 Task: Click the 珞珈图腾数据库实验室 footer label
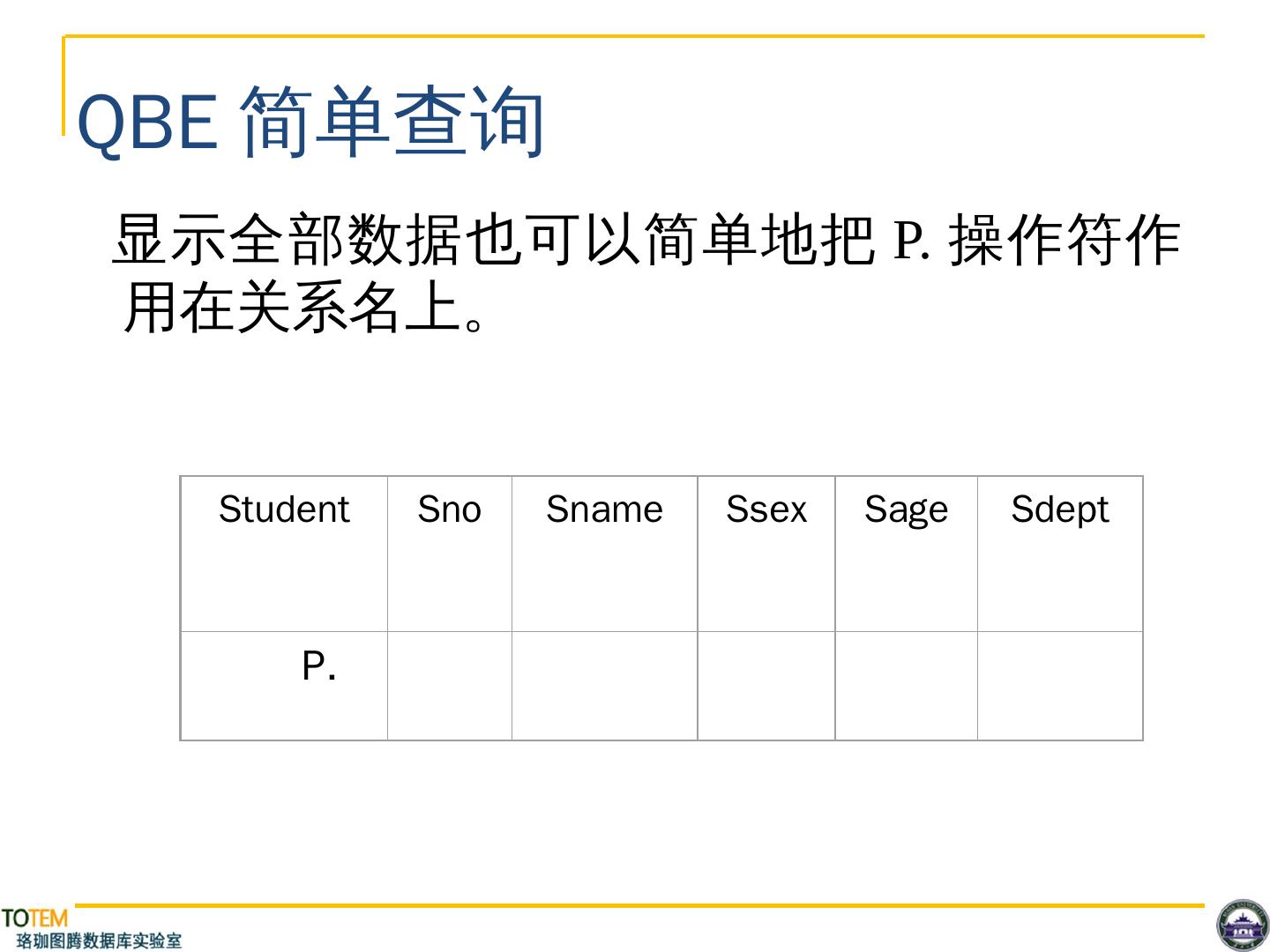(x=99, y=941)
